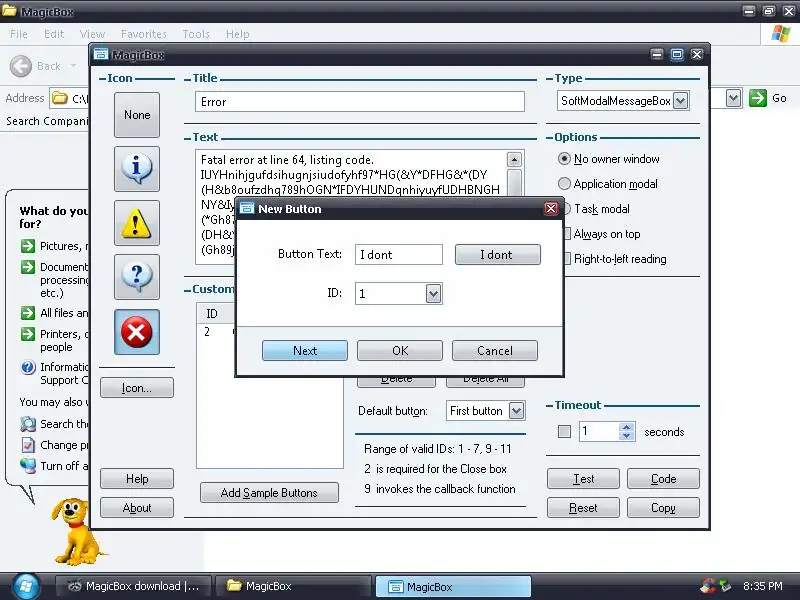Click the Windows Start orb

coord(27,586)
